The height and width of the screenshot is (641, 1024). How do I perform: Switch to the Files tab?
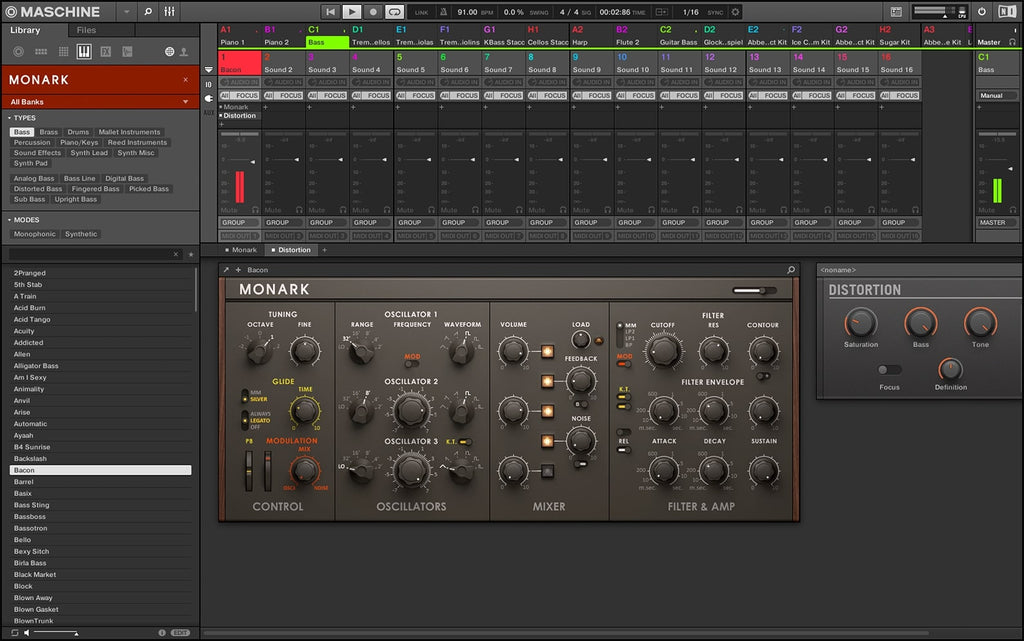pos(87,30)
